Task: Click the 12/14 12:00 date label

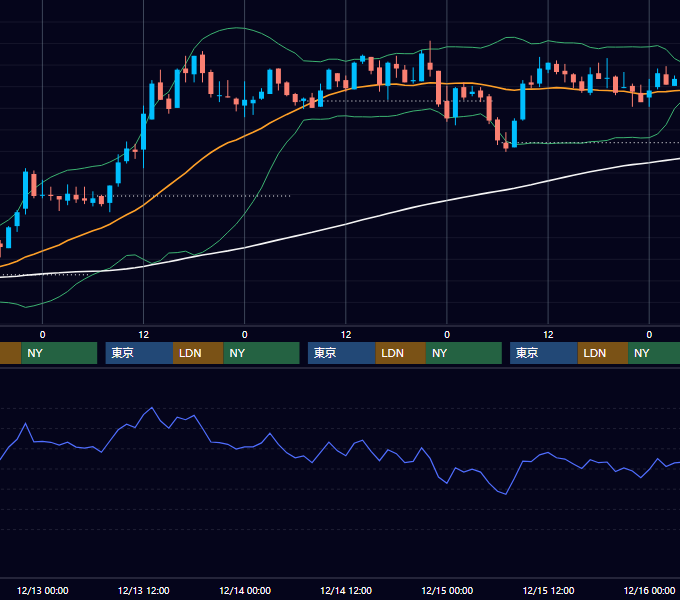Action: point(346,590)
